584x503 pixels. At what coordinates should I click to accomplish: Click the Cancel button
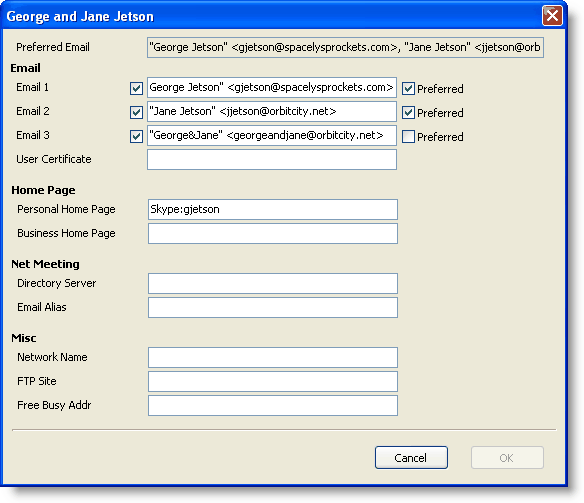[x=411, y=458]
